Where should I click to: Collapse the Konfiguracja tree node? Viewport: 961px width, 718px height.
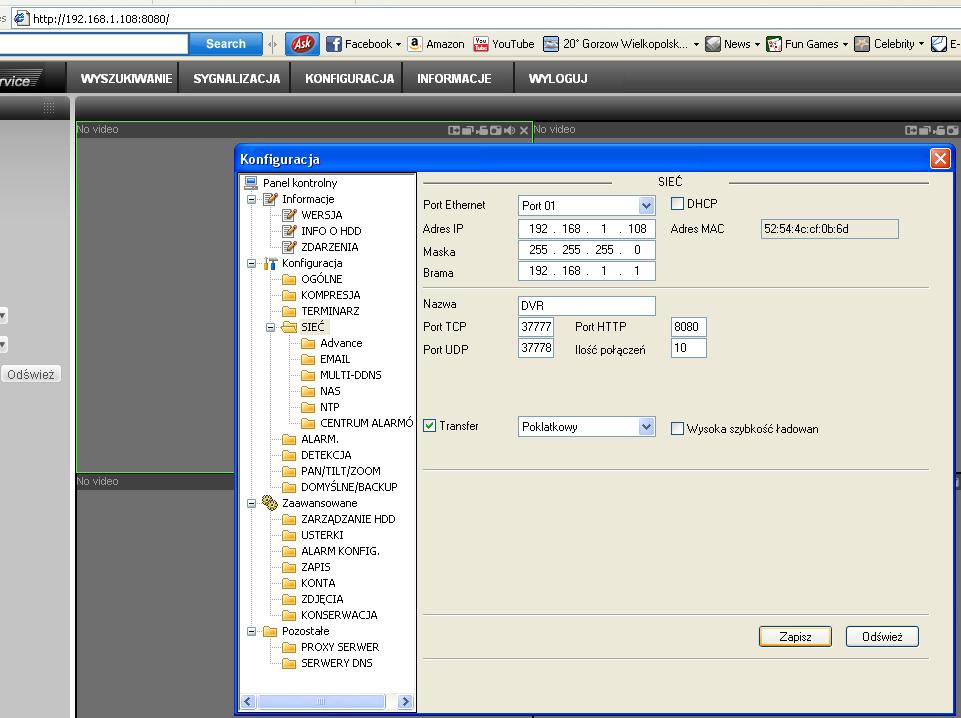(251, 263)
